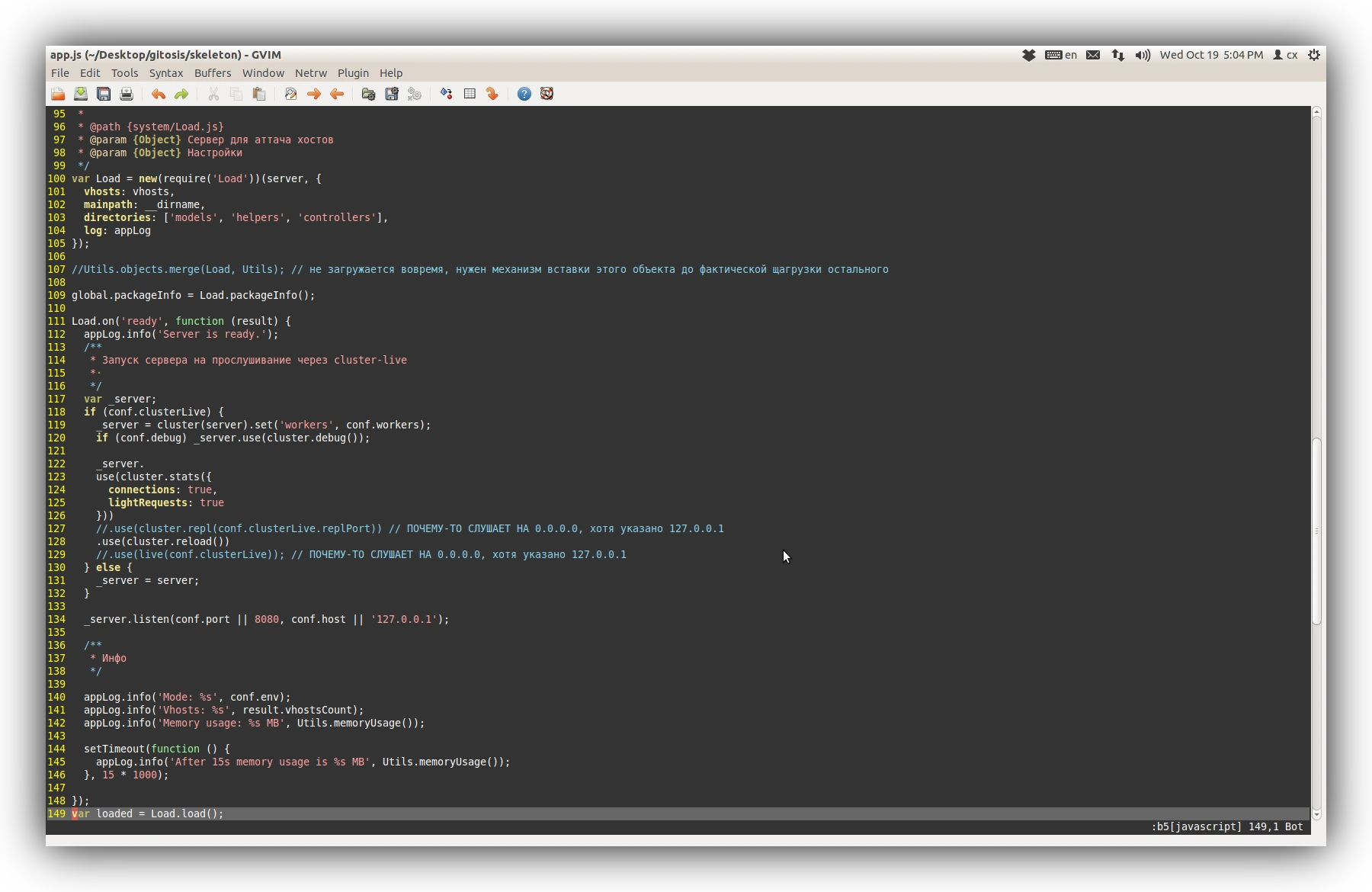The height and width of the screenshot is (892, 1372).
Task: Open the mail envelope indicator
Action: pos(1093,55)
